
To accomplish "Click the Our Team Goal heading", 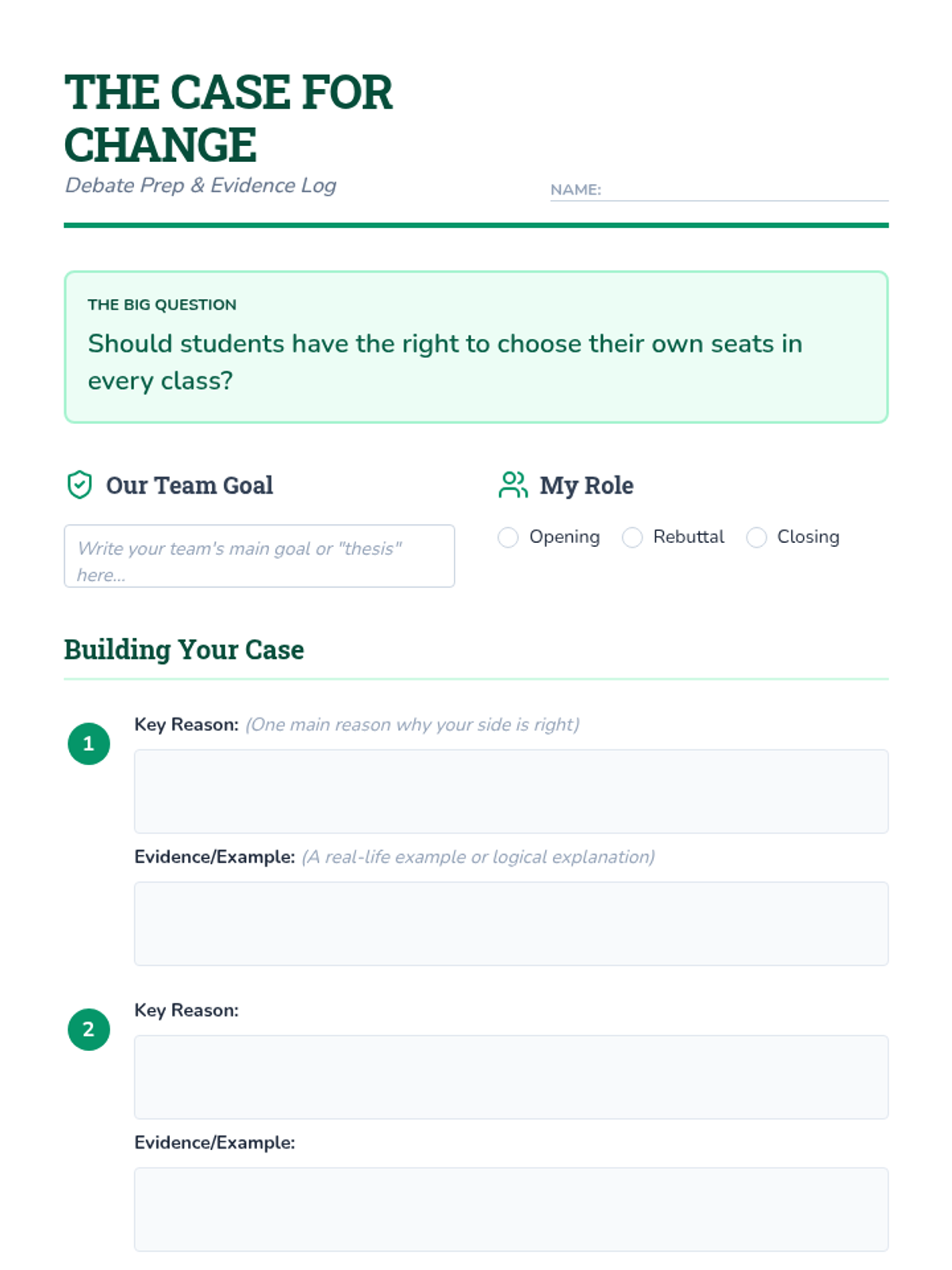I will (x=190, y=485).
